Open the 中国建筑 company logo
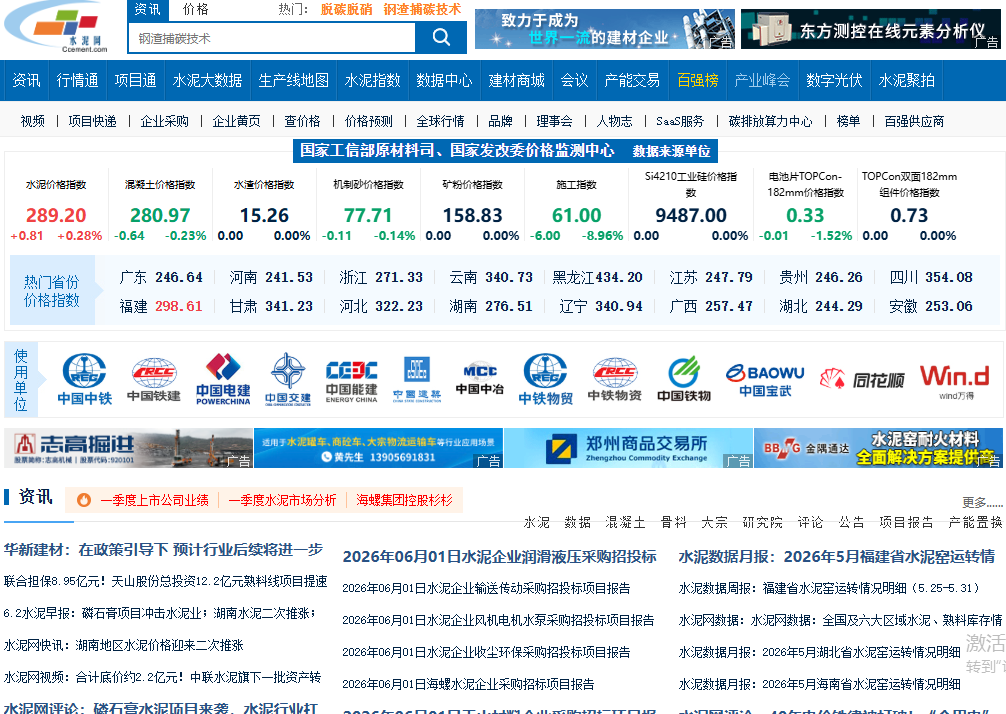This screenshot has width=1006, height=714. tap(417, 379)
